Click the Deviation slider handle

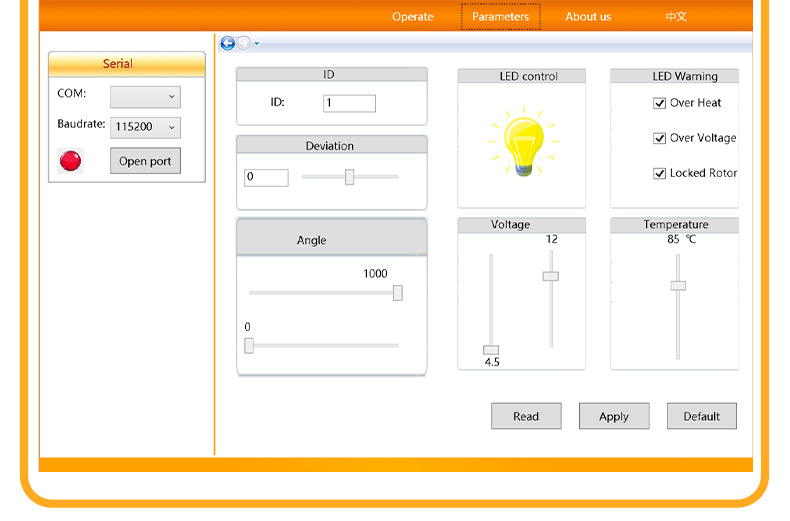pos(350,177)
